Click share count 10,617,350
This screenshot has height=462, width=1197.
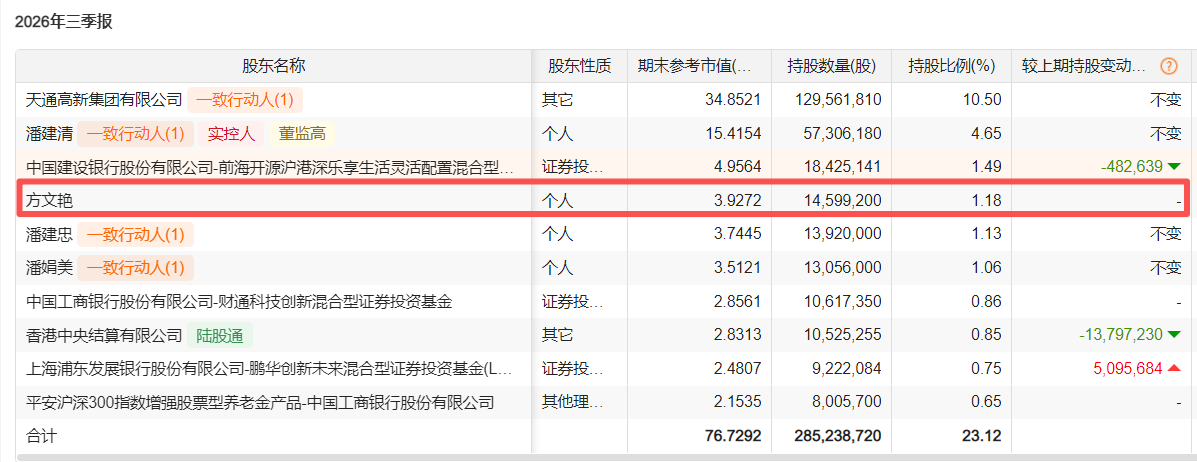click(840, 302)
